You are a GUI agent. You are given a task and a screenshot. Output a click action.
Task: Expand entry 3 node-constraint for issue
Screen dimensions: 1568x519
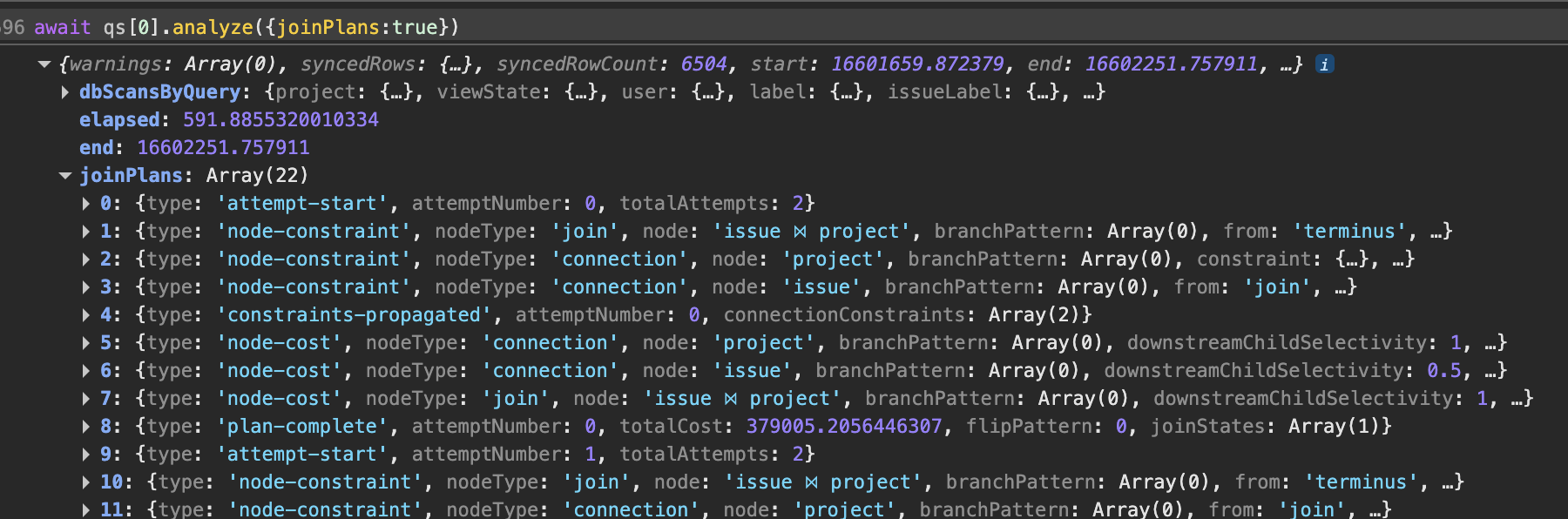pos(86,287)
